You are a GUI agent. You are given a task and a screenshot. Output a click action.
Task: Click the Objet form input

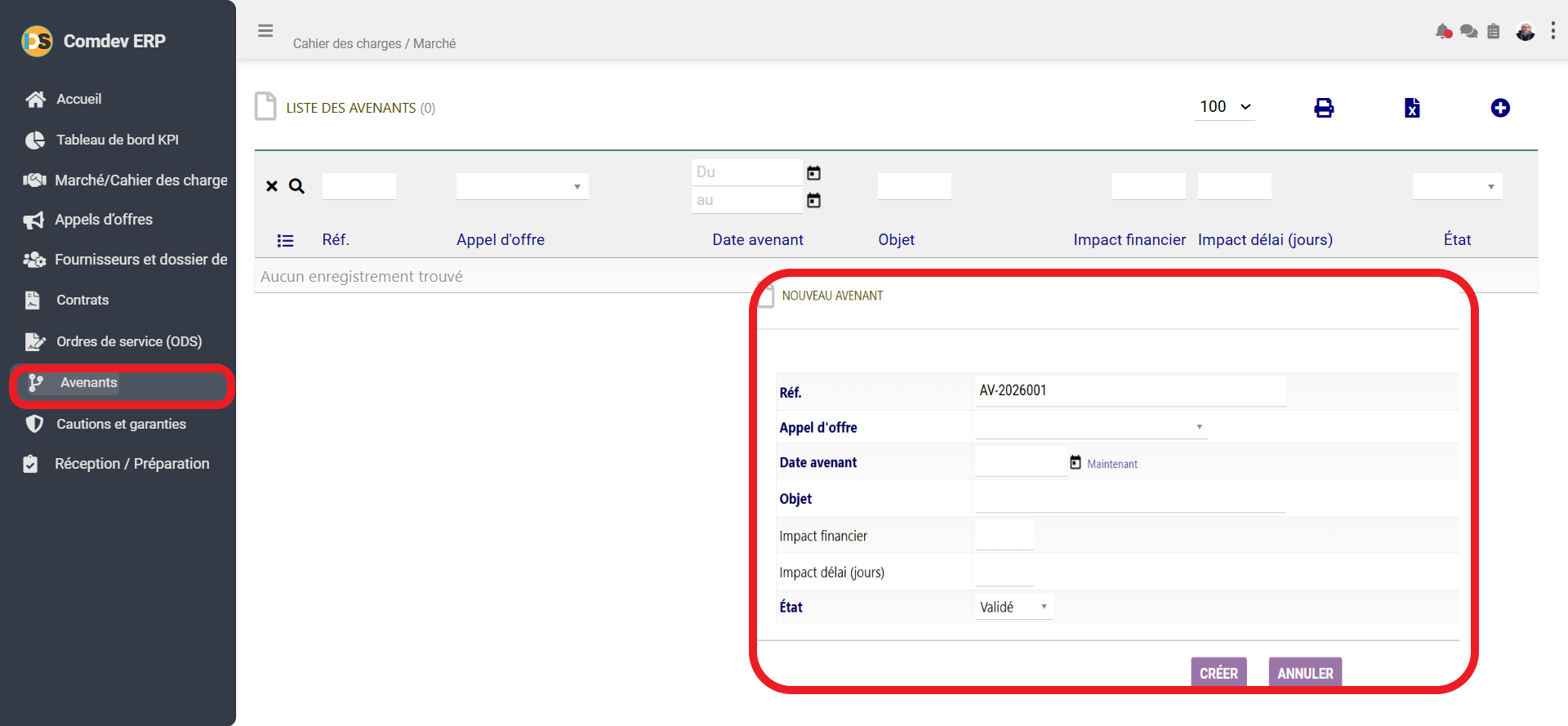click(1130, 498)
